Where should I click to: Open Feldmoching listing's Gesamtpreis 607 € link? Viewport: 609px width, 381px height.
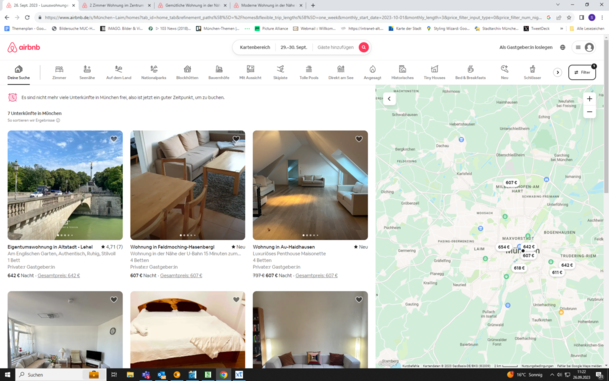click(181, 275)
